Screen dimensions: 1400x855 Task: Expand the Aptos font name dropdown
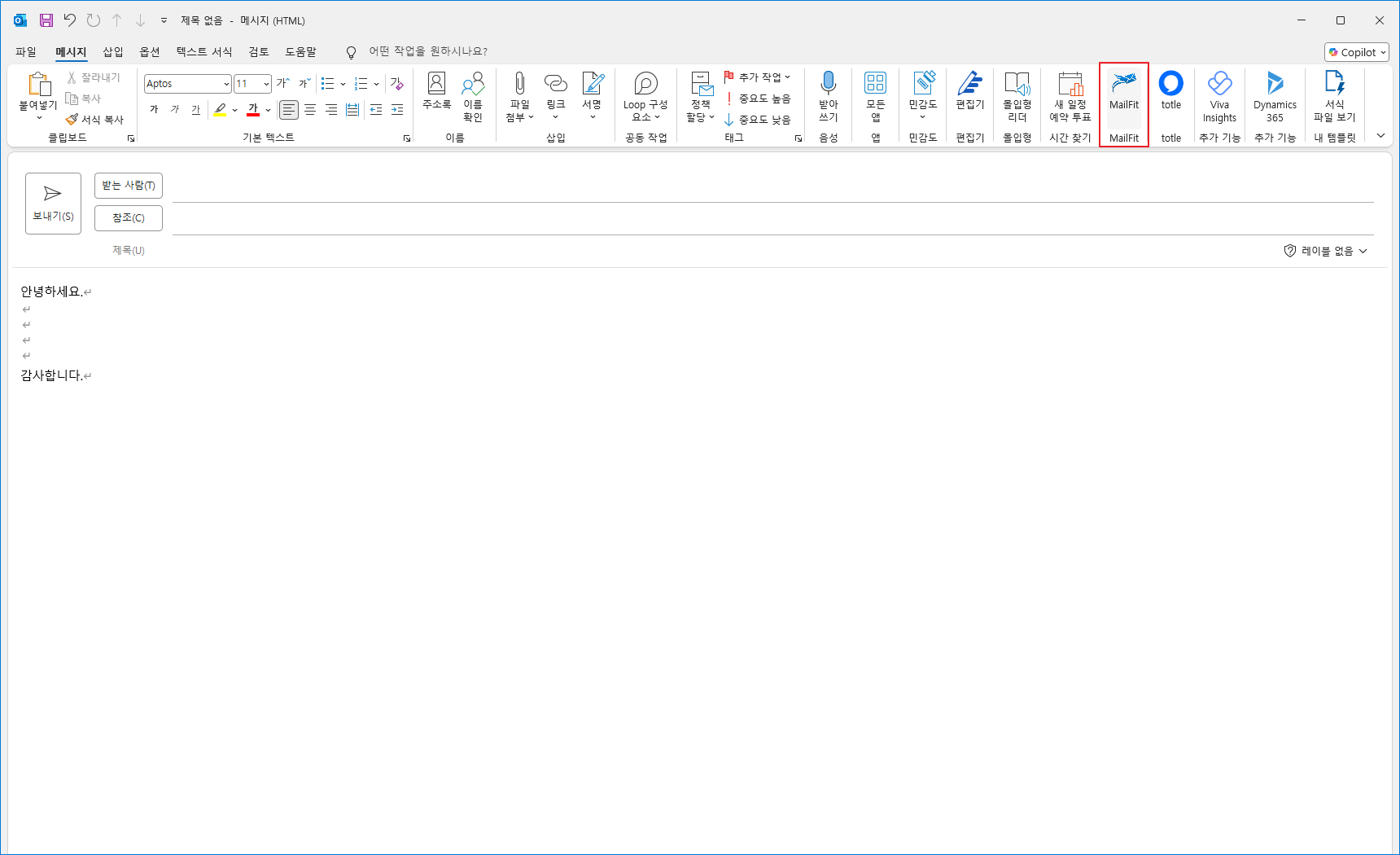click(226, 84)
